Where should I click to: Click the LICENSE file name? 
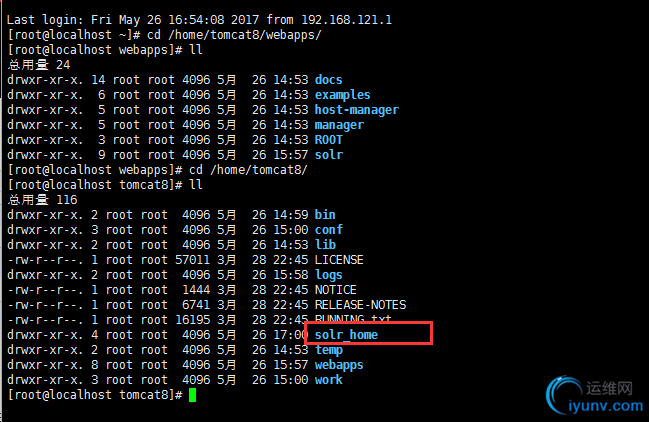click(x=339, y=260)
